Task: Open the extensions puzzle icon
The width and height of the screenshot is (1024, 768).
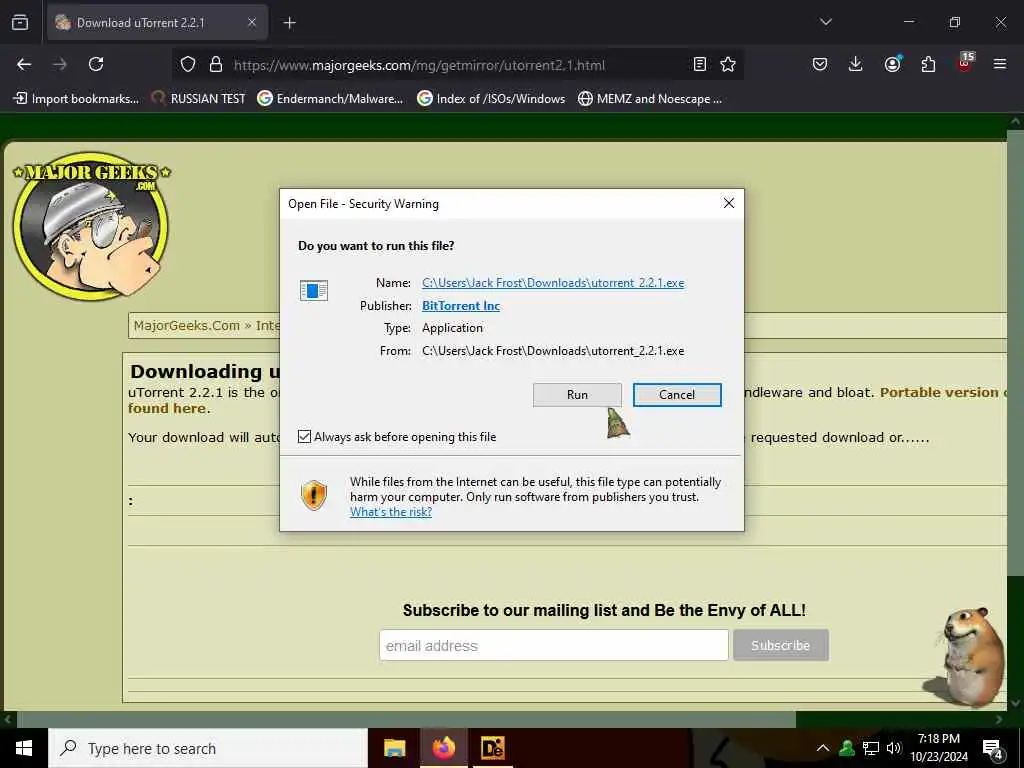Action: point(928,64)
